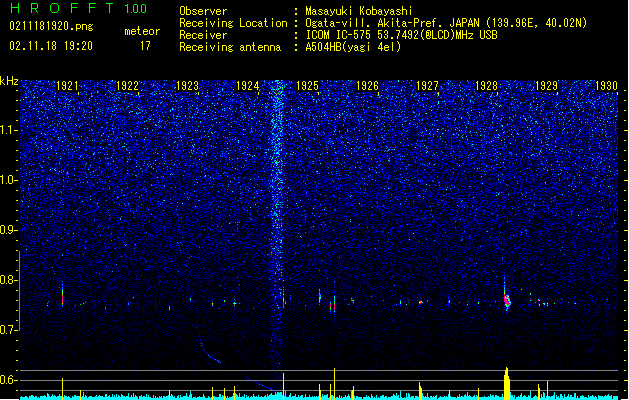Select observer name Masayuki Kobayashi
Screen dimensions: 629x400
(359, 11)
